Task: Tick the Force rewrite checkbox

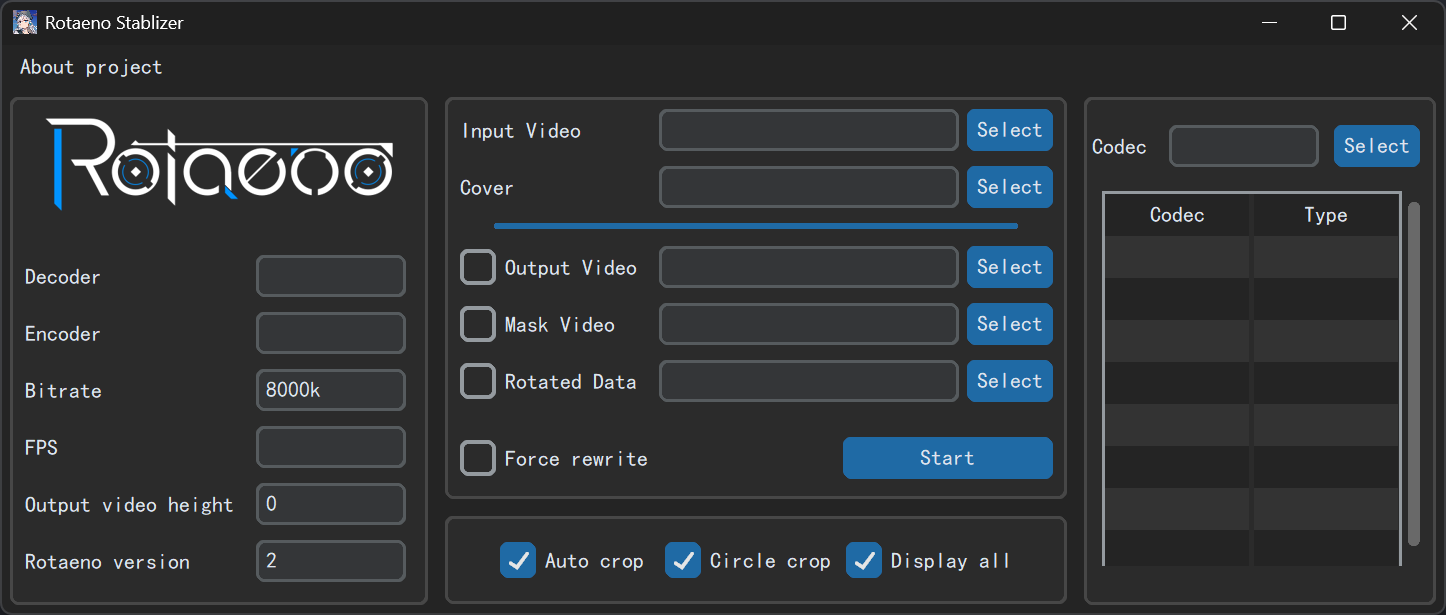Action: tap(478, 458)
